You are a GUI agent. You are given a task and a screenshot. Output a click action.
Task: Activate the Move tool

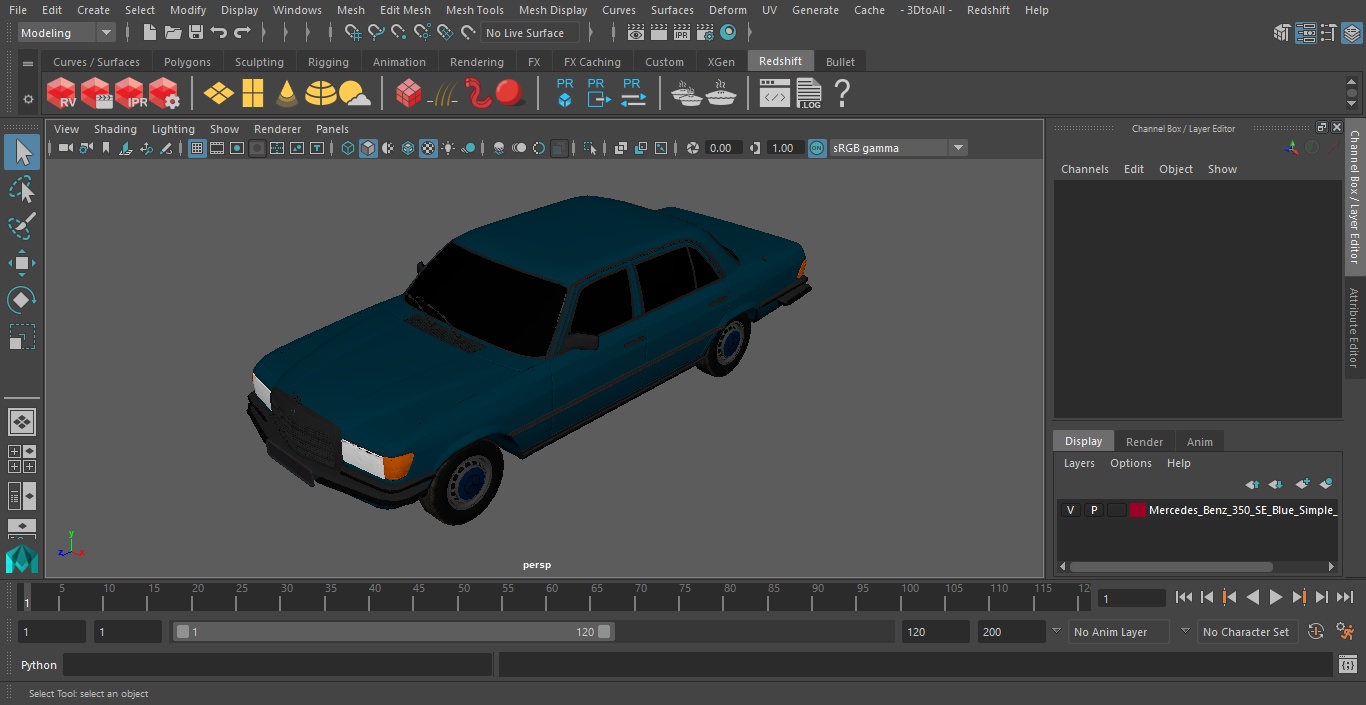pos(22,263)
